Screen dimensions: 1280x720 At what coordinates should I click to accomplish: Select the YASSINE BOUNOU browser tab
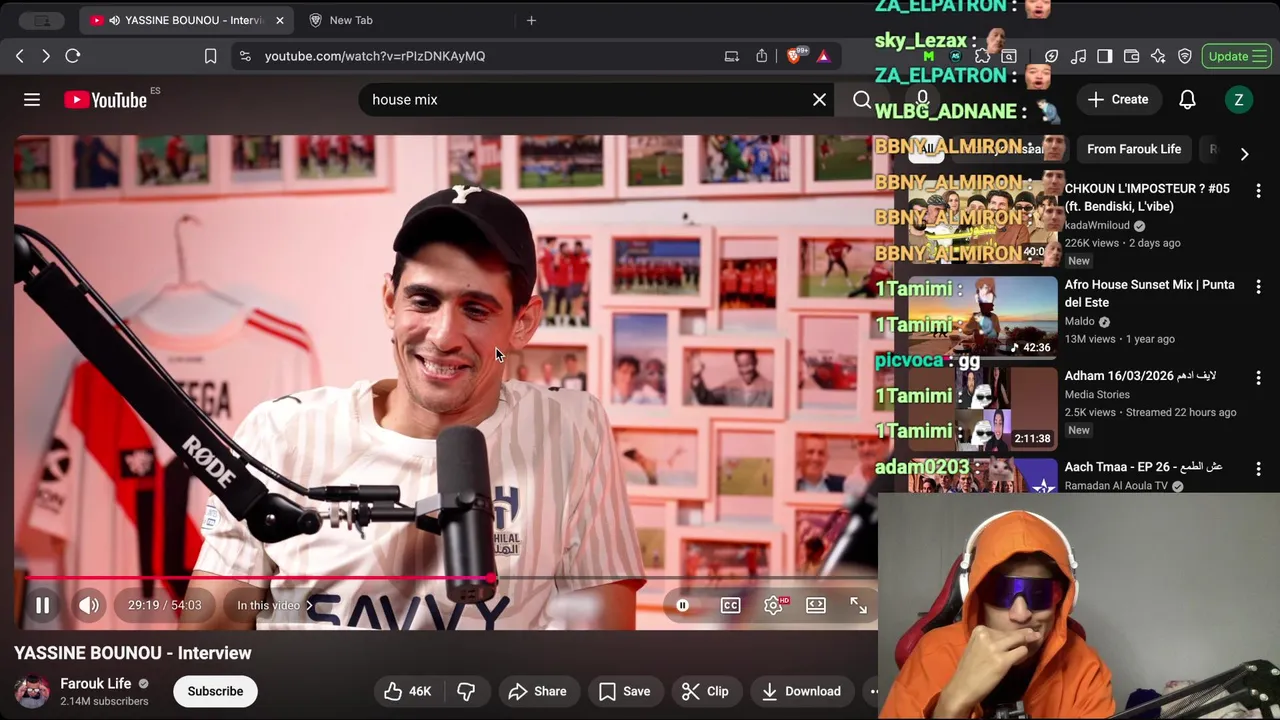coord(185,20)
